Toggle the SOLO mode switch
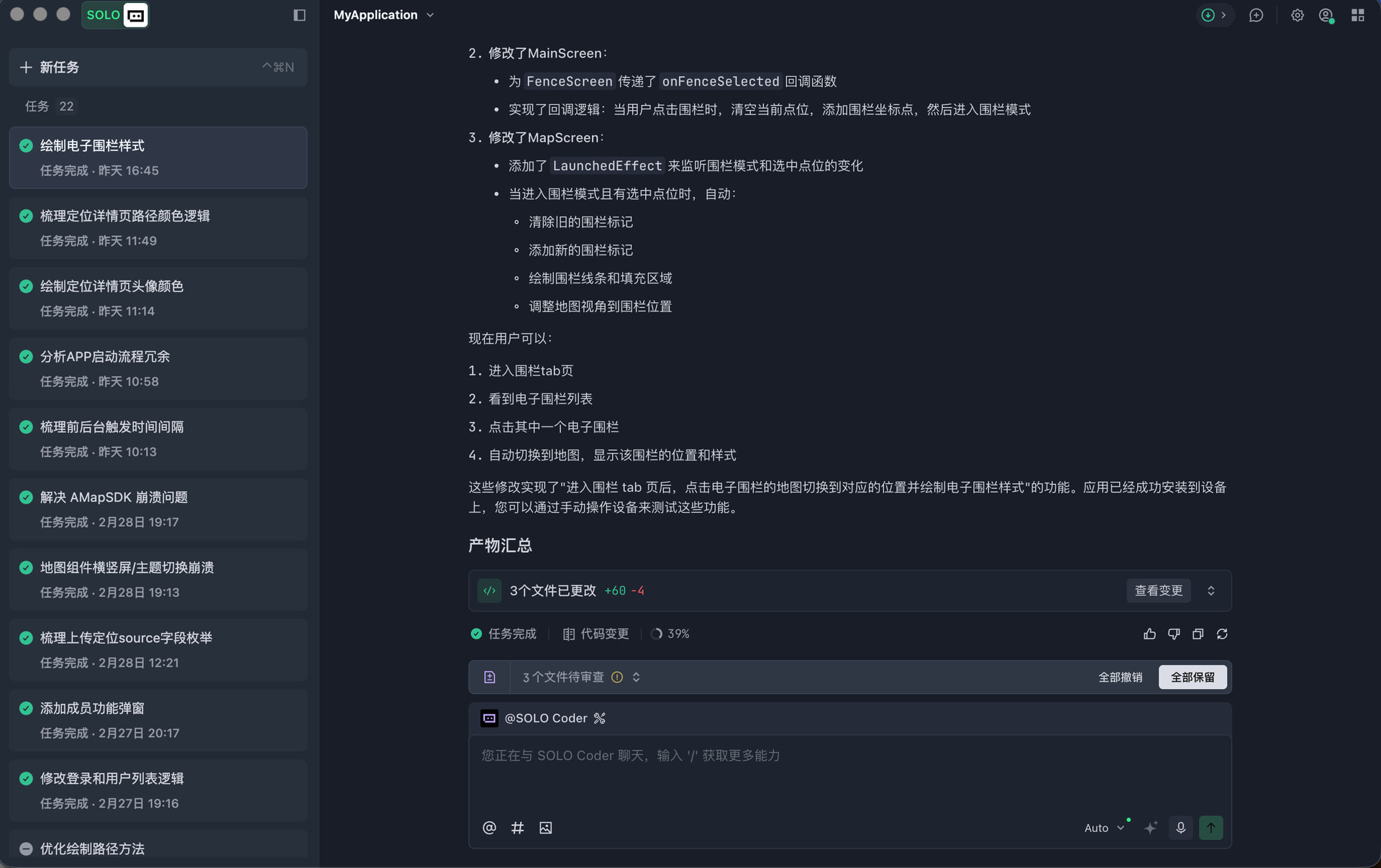Screen dimensions: 1381x868 (x=115, y=15)
